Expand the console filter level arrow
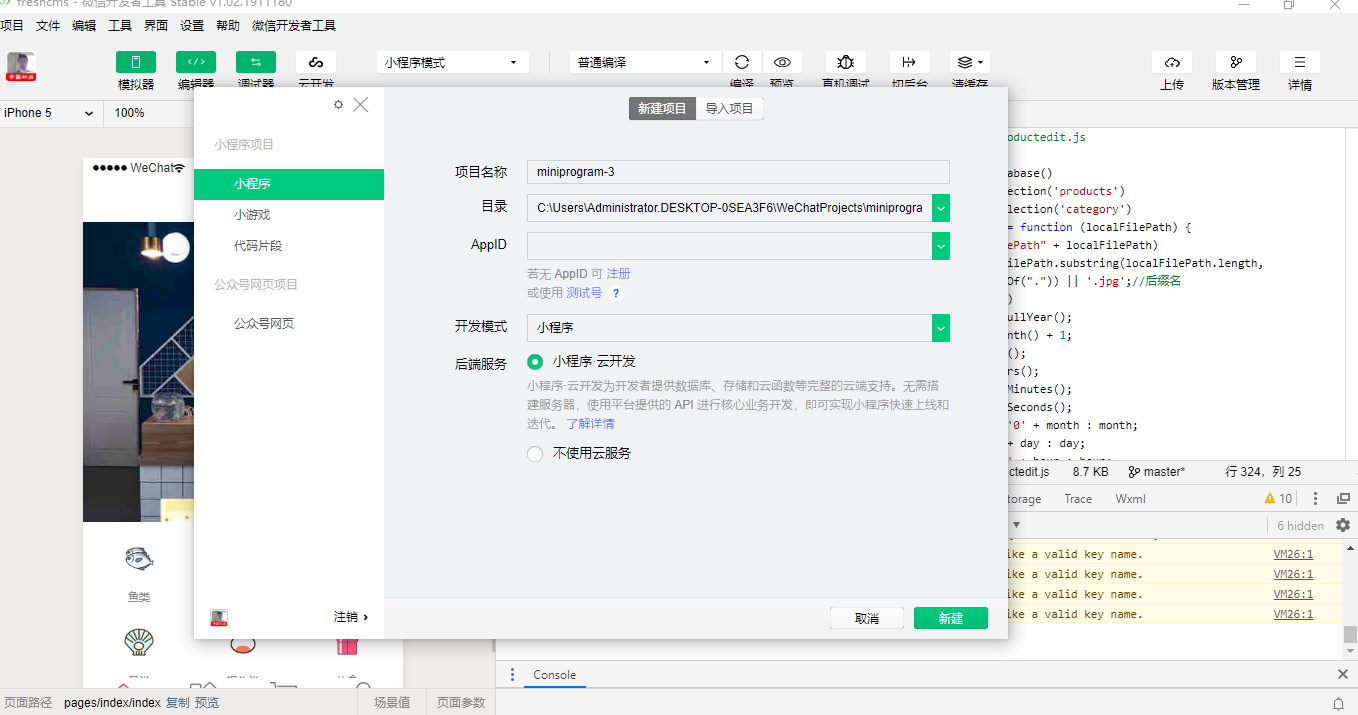Image resolution: width=1358 pixels, height=715 pixels. (1016, 525)
